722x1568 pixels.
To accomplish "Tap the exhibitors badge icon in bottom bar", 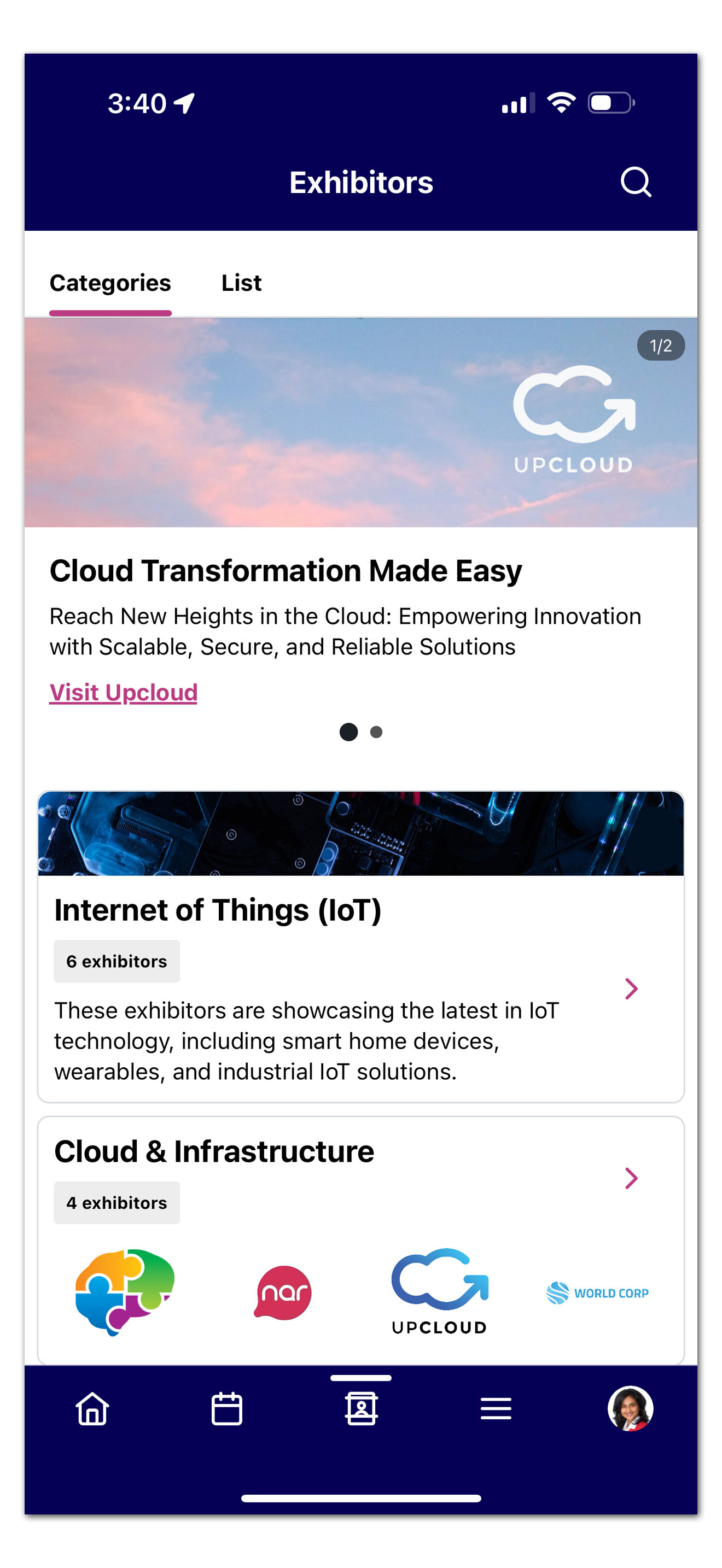I will click(x=361, y=1408).
